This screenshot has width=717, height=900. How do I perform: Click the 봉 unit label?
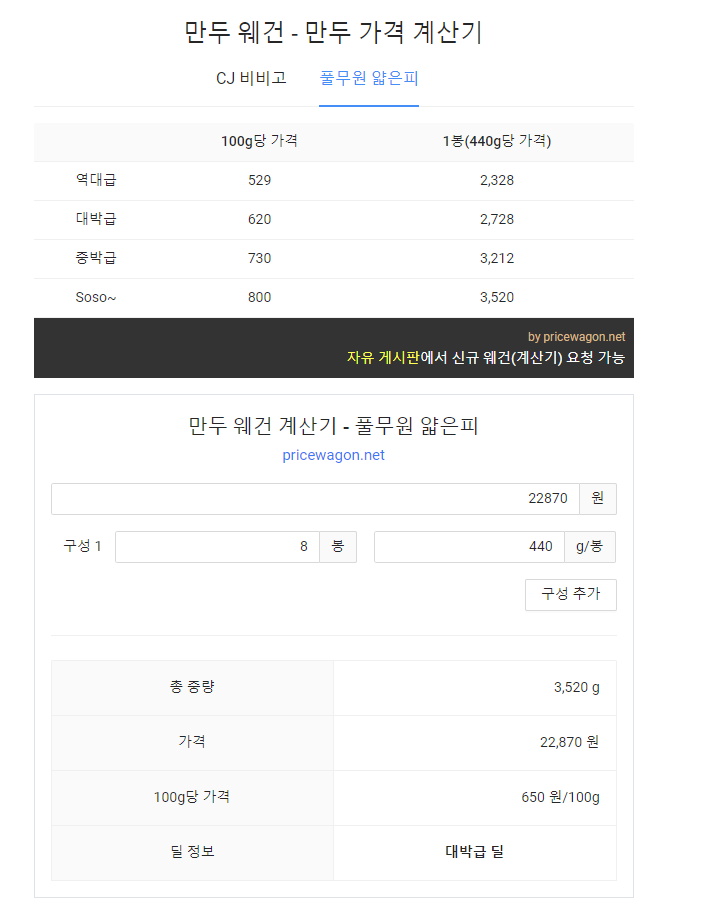[x=338, y=547]
